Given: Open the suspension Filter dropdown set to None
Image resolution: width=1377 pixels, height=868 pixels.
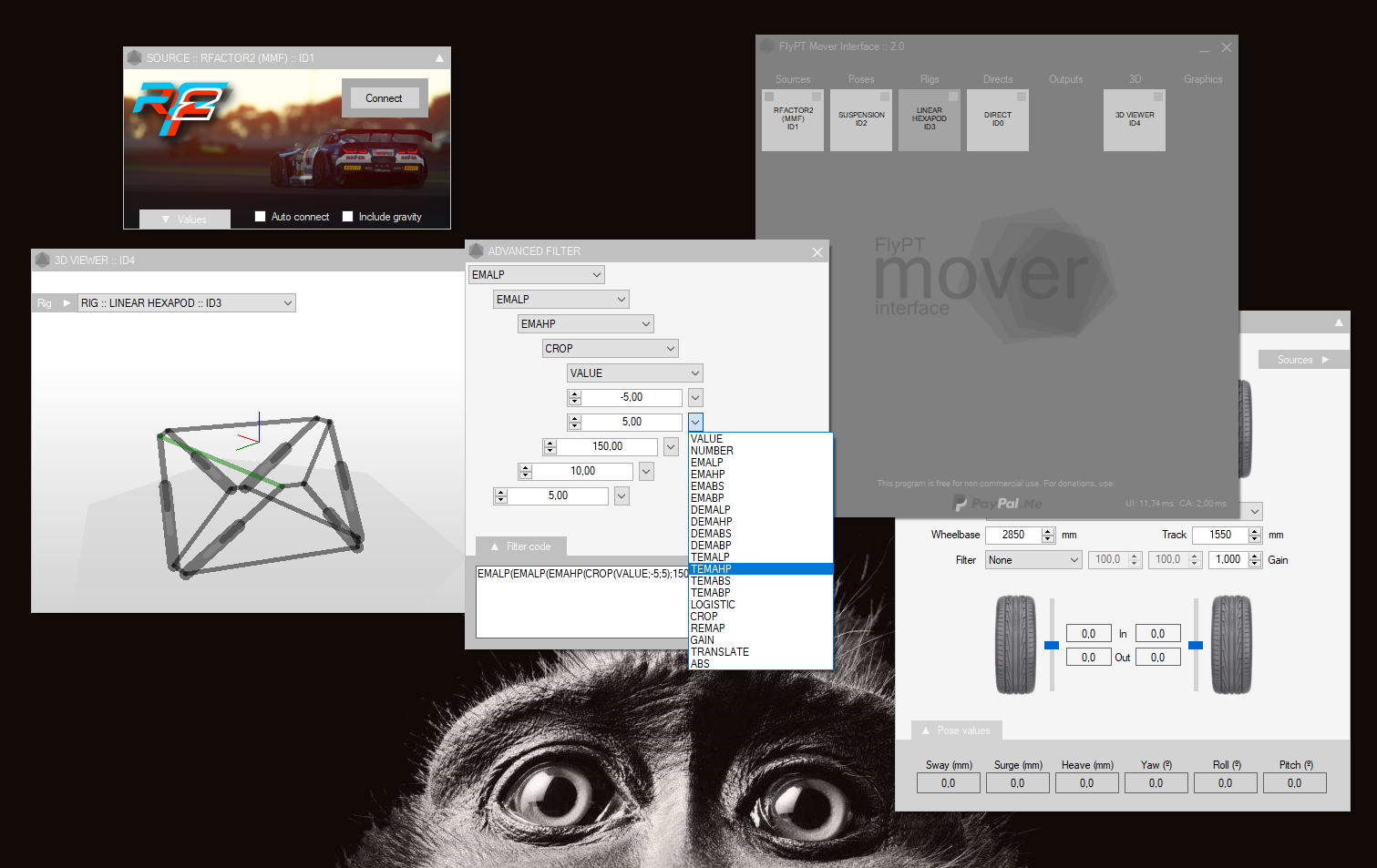Looking at the screenshot, I should (x=1033, y=560).
